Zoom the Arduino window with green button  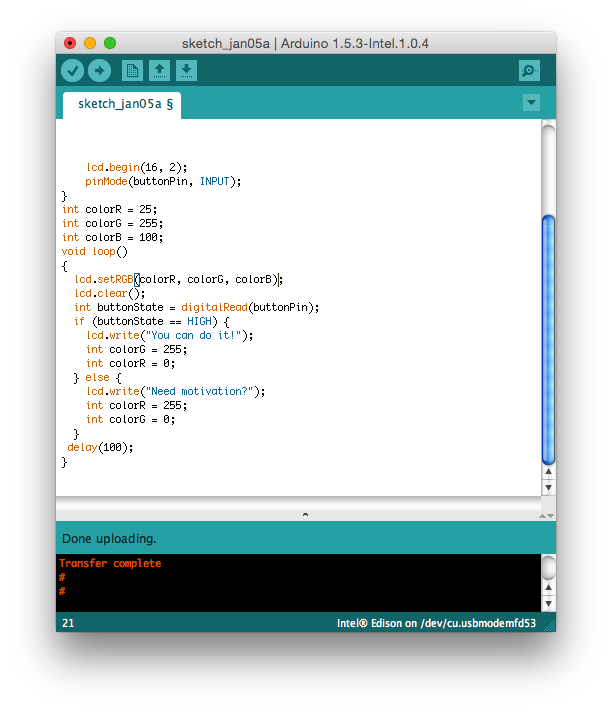(x=110, y=43)
